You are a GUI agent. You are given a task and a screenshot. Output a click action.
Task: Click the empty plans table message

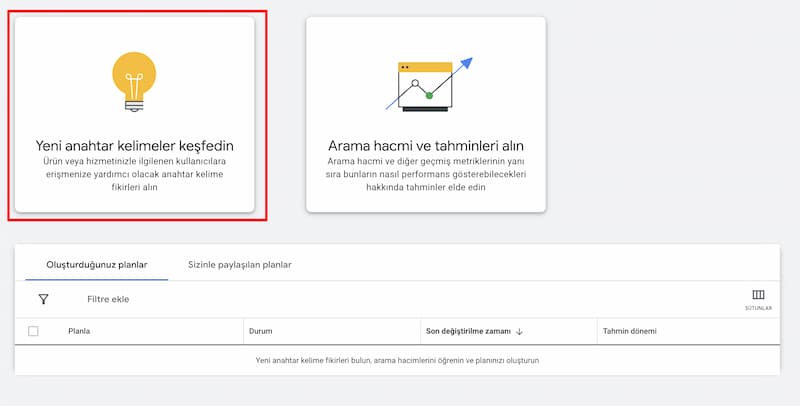(397, 360)
